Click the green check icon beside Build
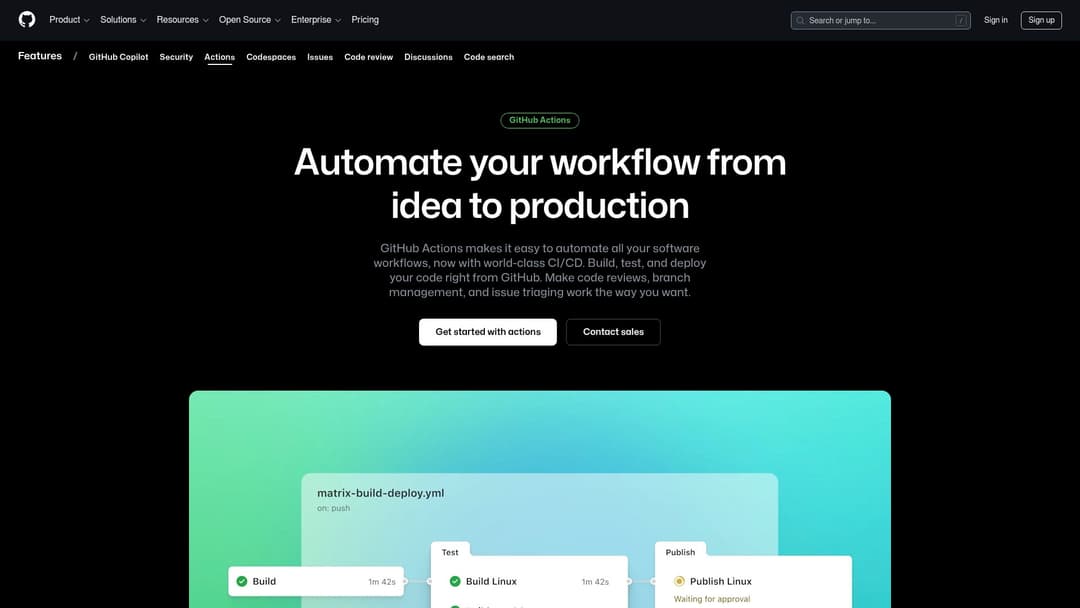This screenshot has height=608, width=1080. [x=242, y=581]
